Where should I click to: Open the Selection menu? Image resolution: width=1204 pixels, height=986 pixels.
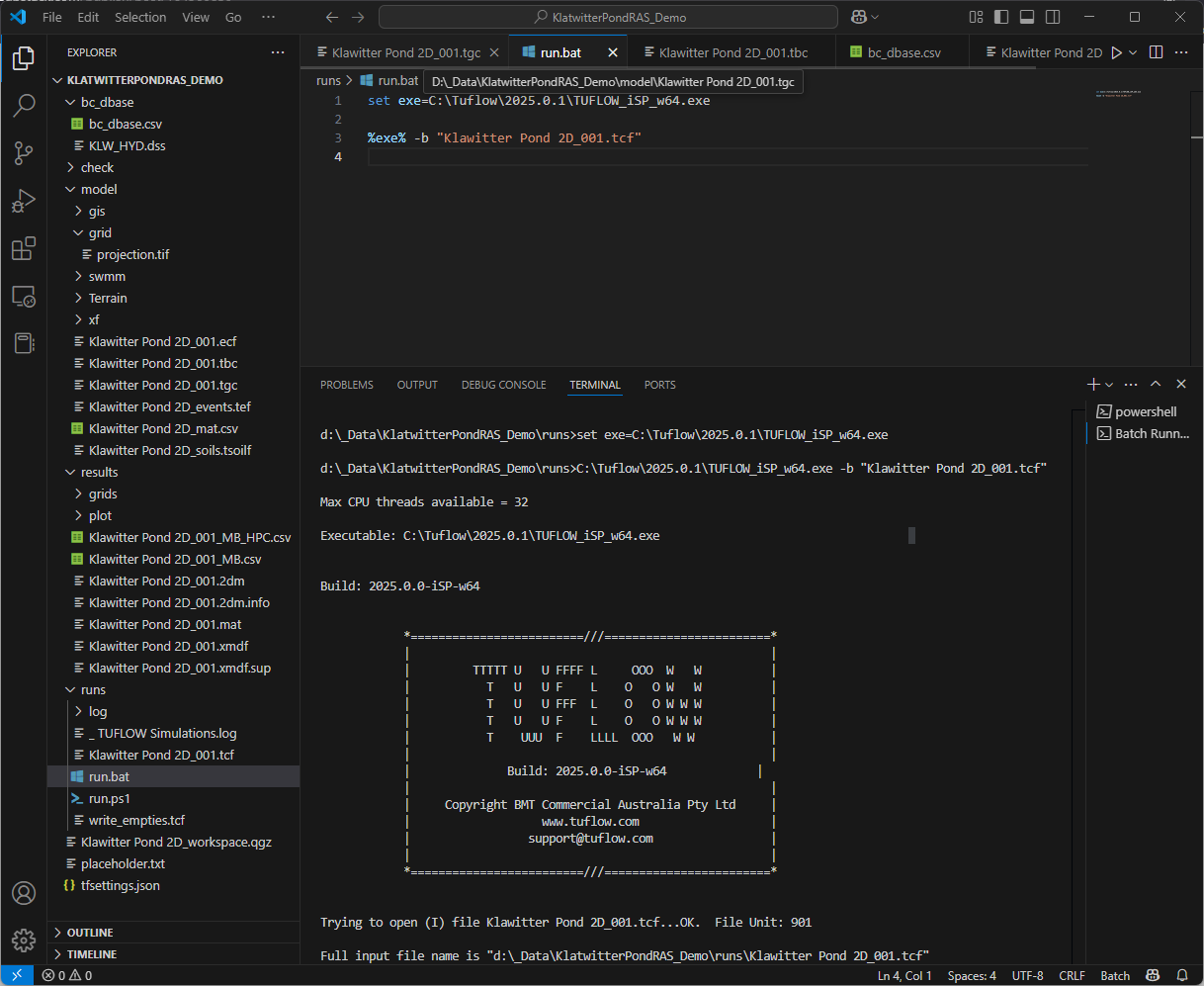(140, 17)
